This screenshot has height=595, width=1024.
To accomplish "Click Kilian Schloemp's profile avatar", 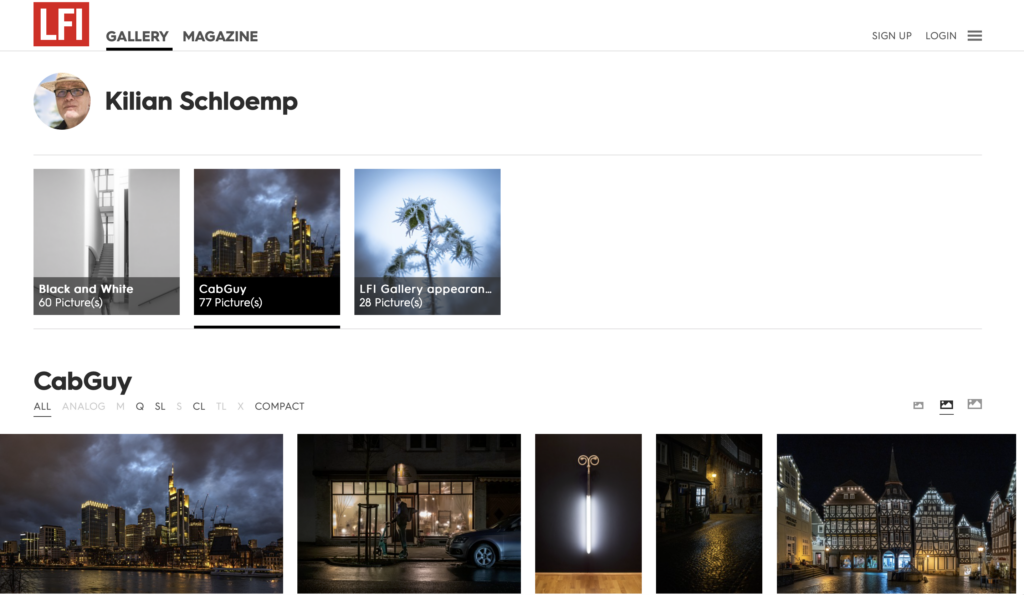I will point(62,101).
